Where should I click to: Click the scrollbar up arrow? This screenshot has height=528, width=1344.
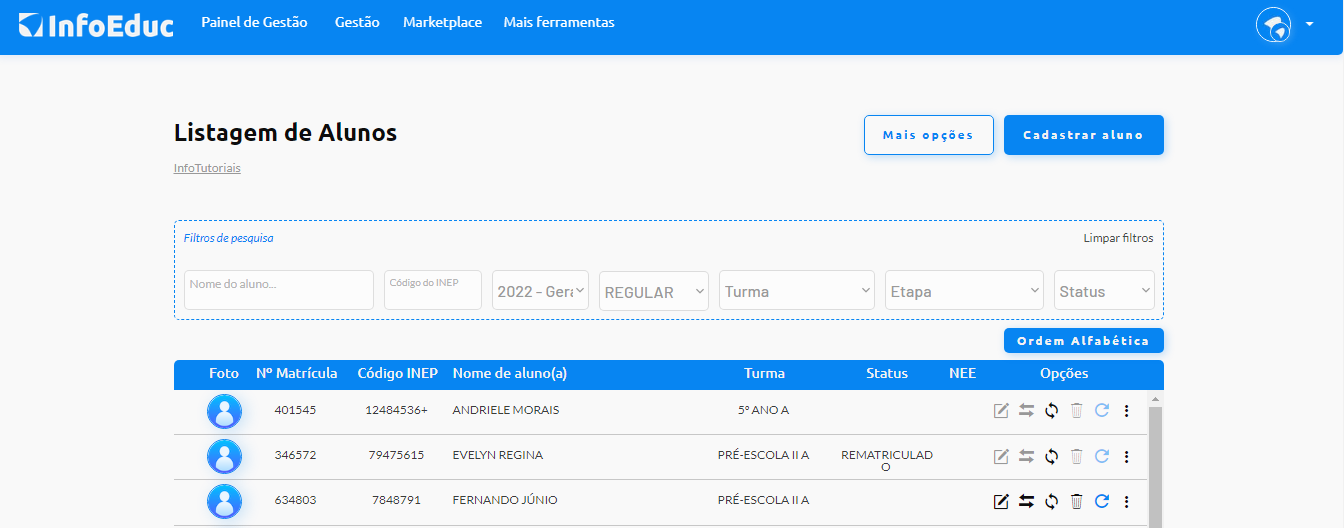(x=1155, y=398)
